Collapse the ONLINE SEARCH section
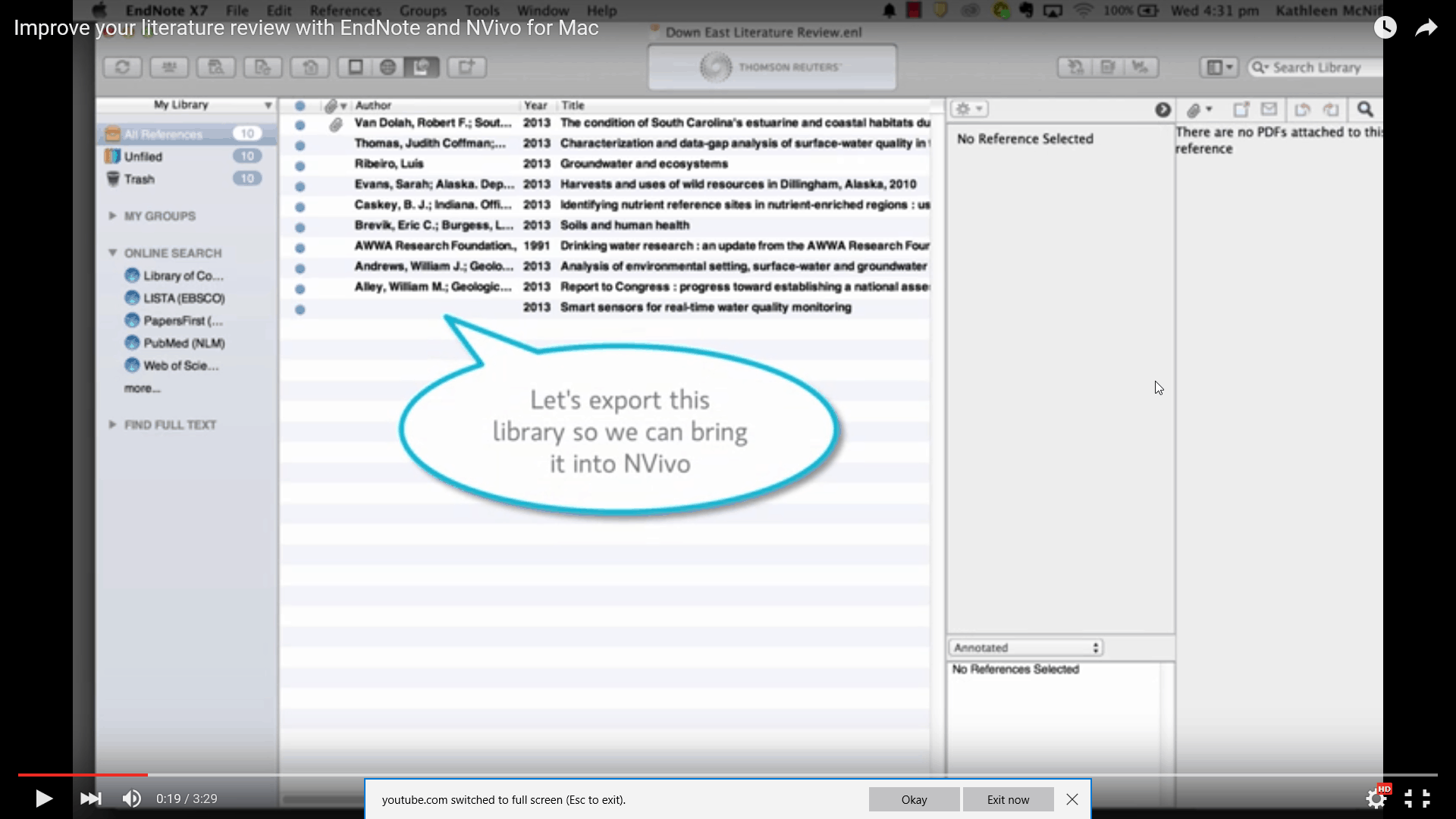 coord(112,253)
